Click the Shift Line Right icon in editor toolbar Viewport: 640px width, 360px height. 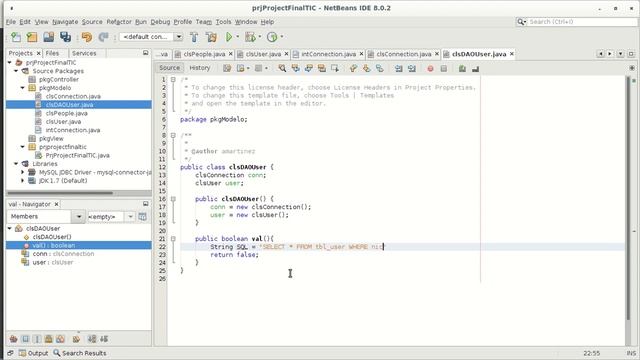pyautogui.click(x=411, y=68)
